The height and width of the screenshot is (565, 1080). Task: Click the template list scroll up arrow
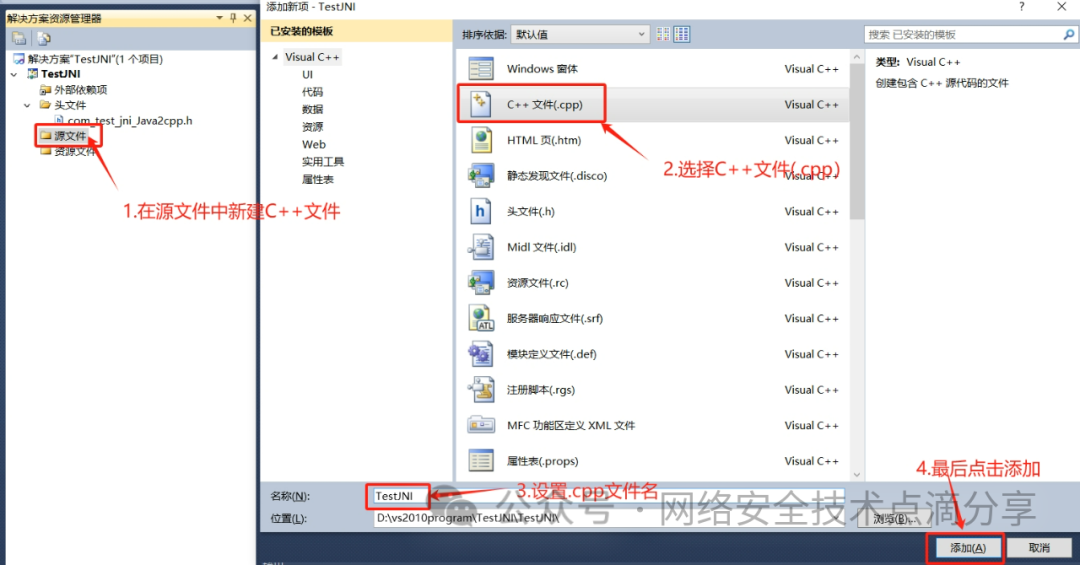[x=857, y=56]
